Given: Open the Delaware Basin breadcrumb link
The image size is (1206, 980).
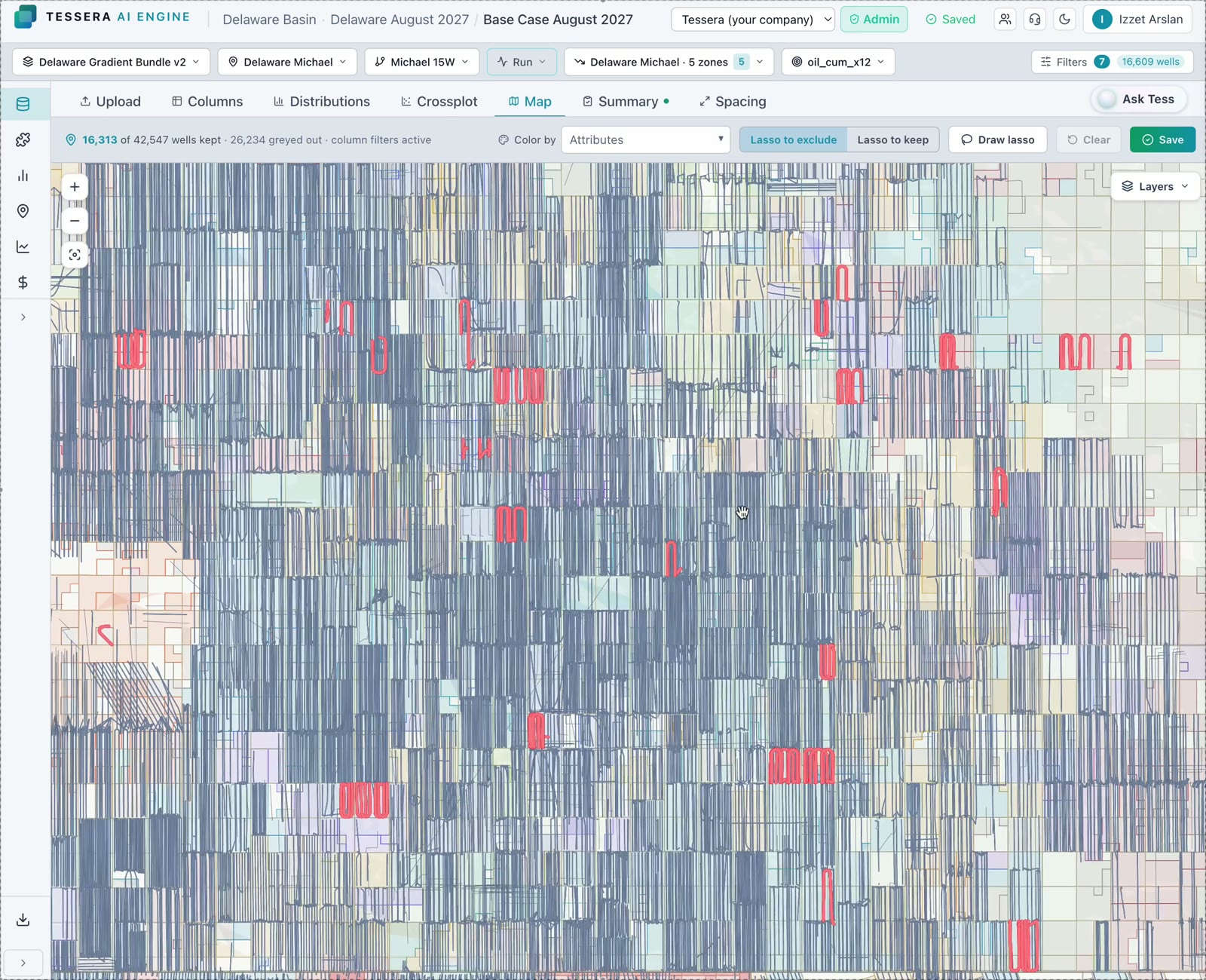Looking at the screenshot, I should pos(269,20).
